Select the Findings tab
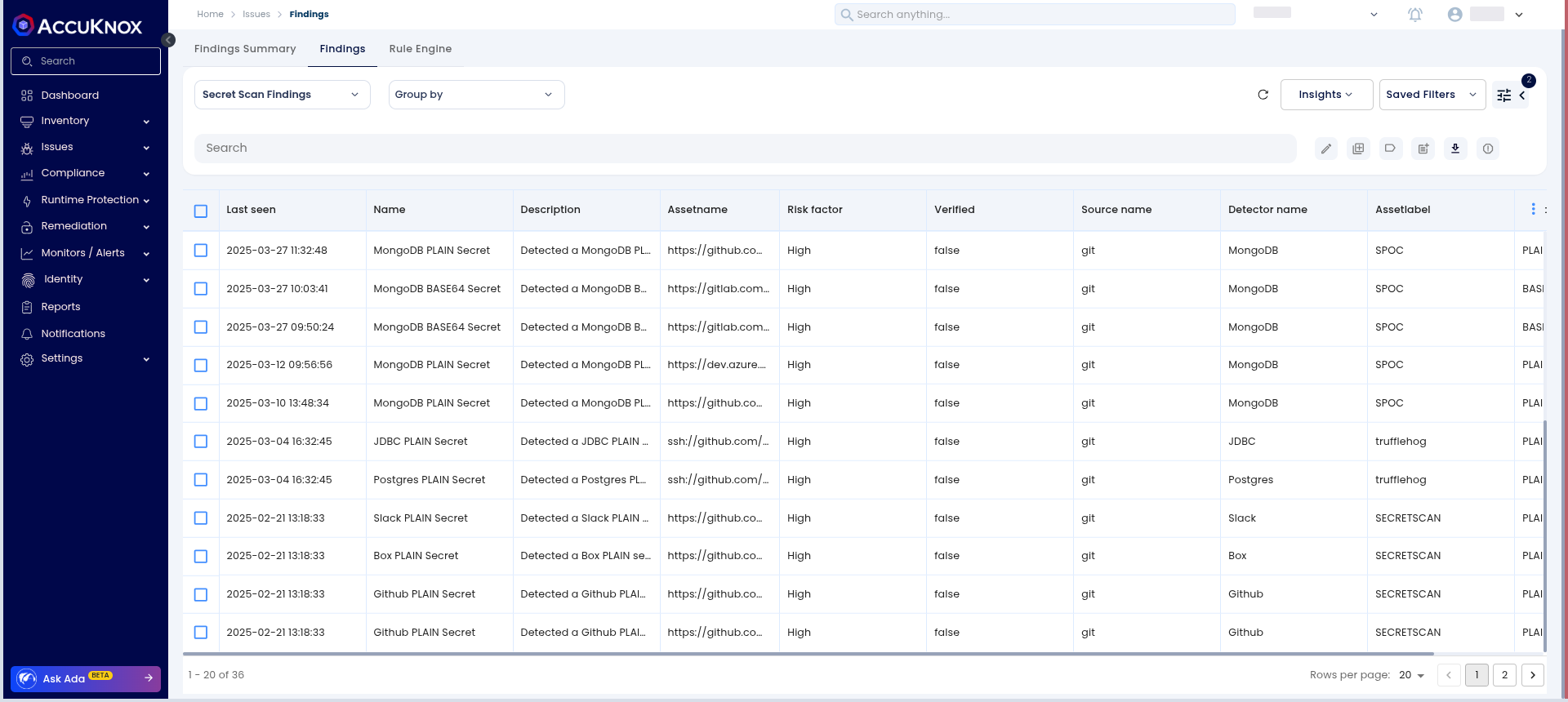 click(342, 49)
